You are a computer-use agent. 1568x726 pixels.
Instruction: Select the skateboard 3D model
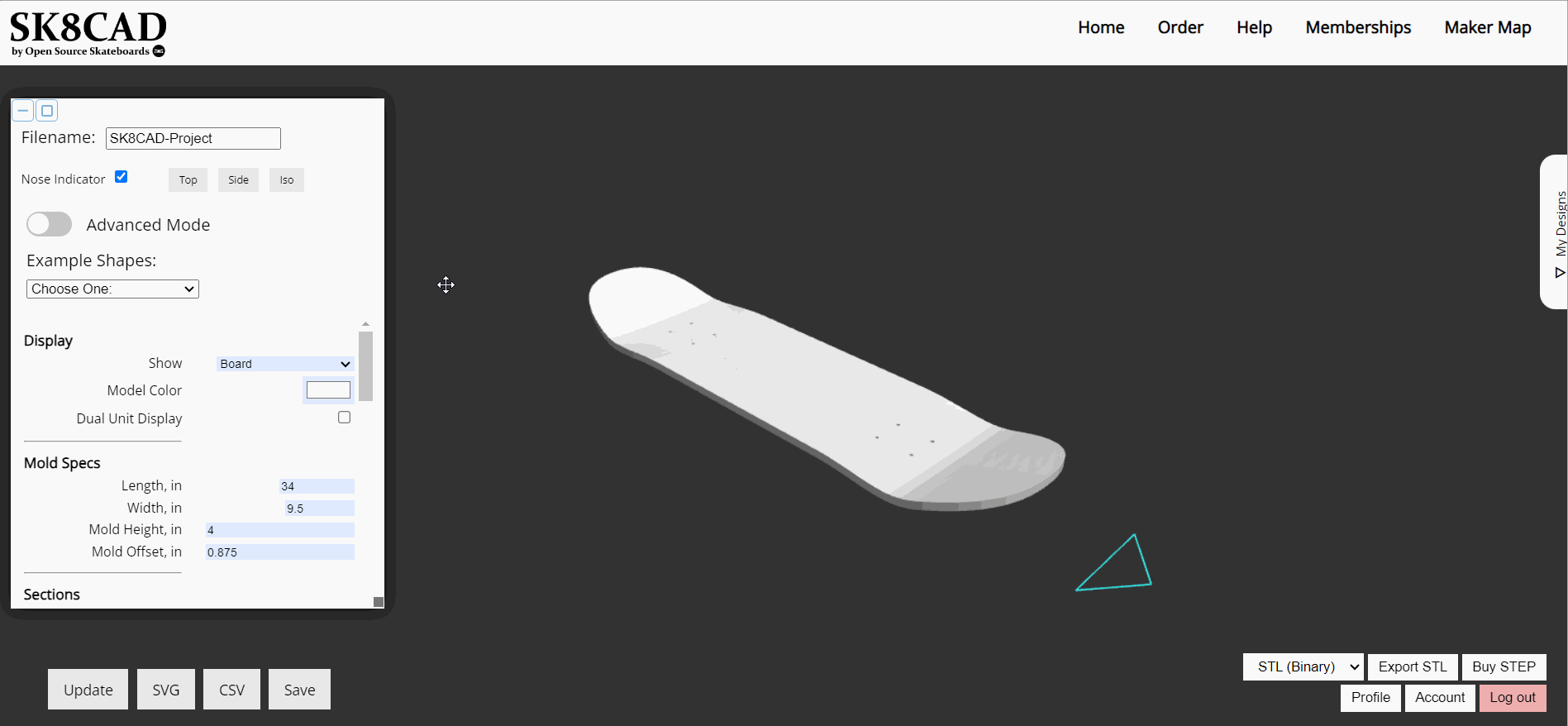click(827, 389)
